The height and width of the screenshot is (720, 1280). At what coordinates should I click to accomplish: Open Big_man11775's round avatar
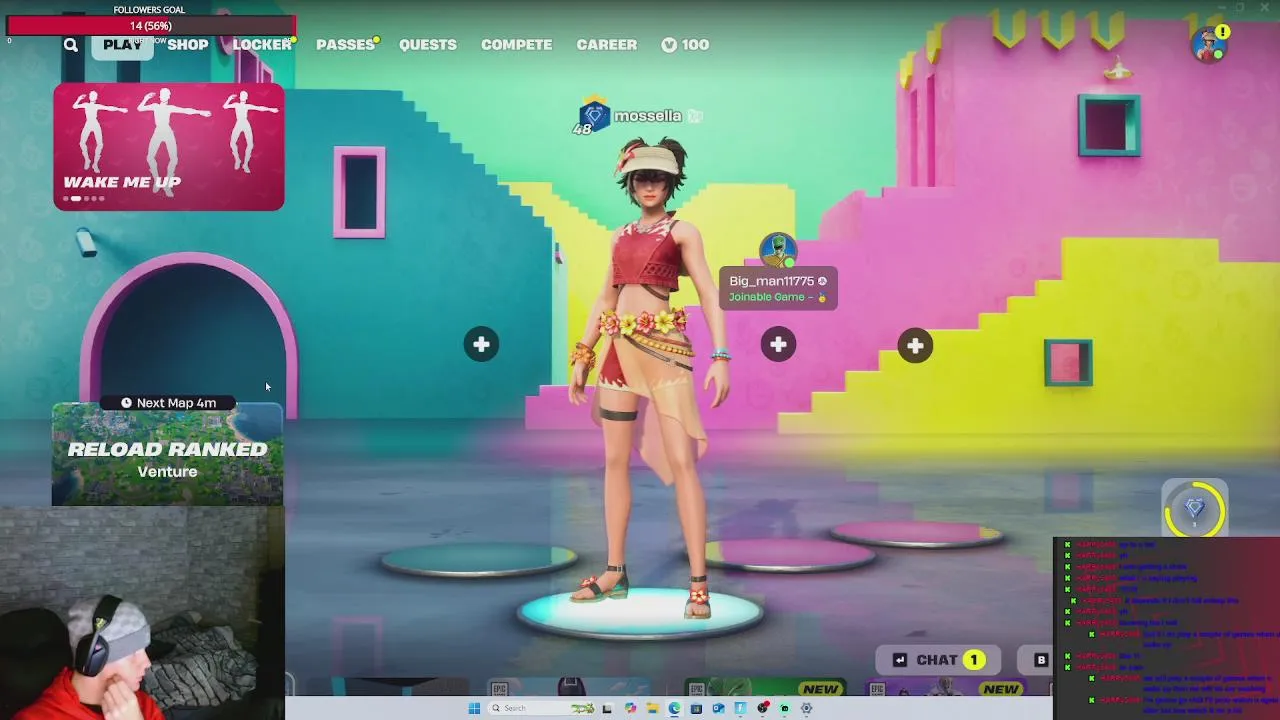[x=778, y=250]
